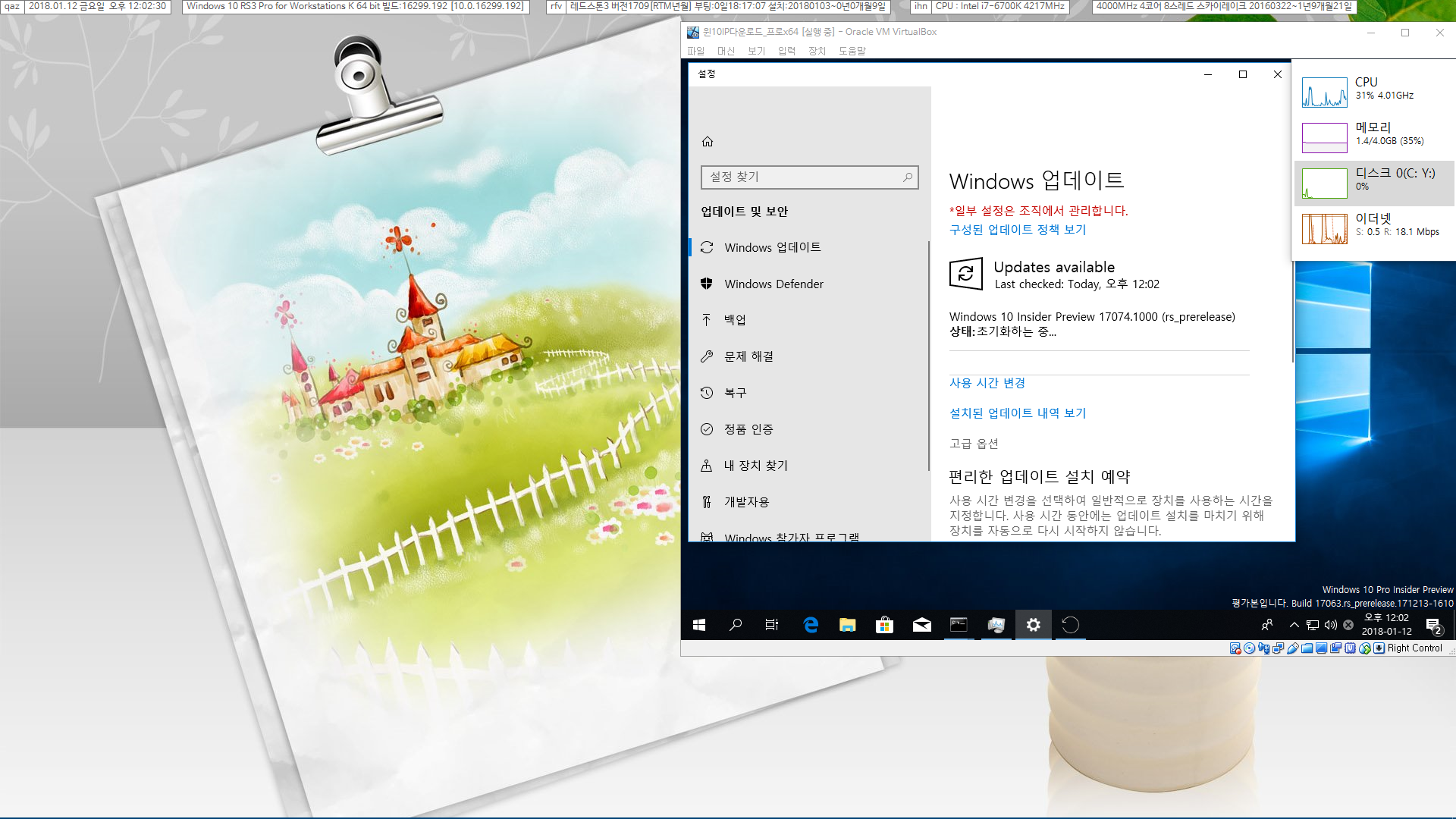Open the People icon in the system tray
The height and width of the screenshot is (819, 1456).
[x=1267, y=625]
